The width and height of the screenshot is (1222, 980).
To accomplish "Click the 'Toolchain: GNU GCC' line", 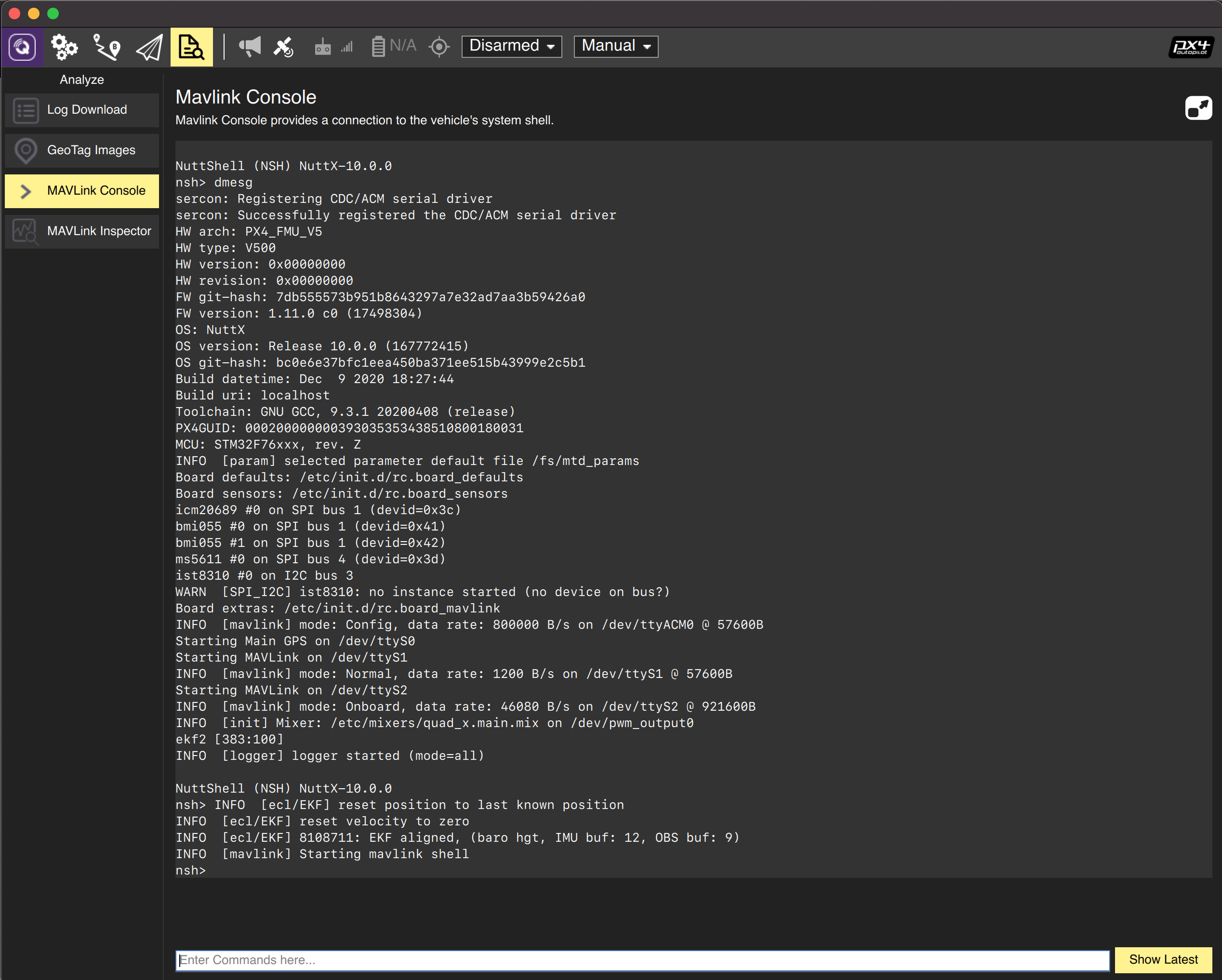I will tap(346, 412).
